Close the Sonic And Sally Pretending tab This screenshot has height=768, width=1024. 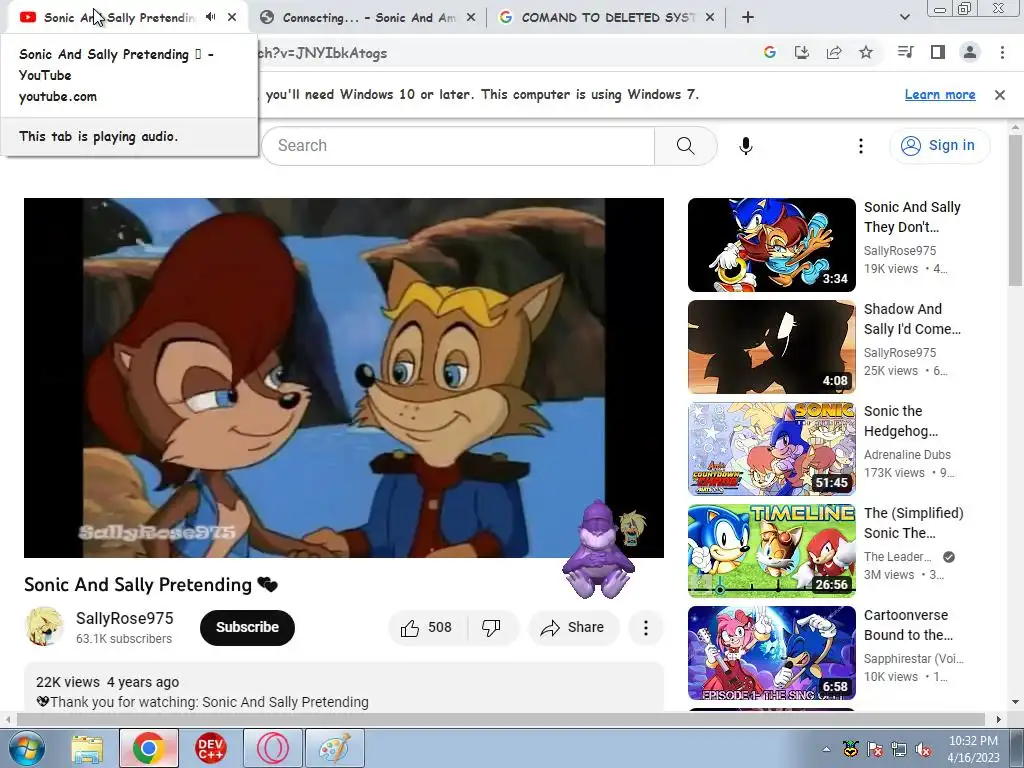[232, 17]
